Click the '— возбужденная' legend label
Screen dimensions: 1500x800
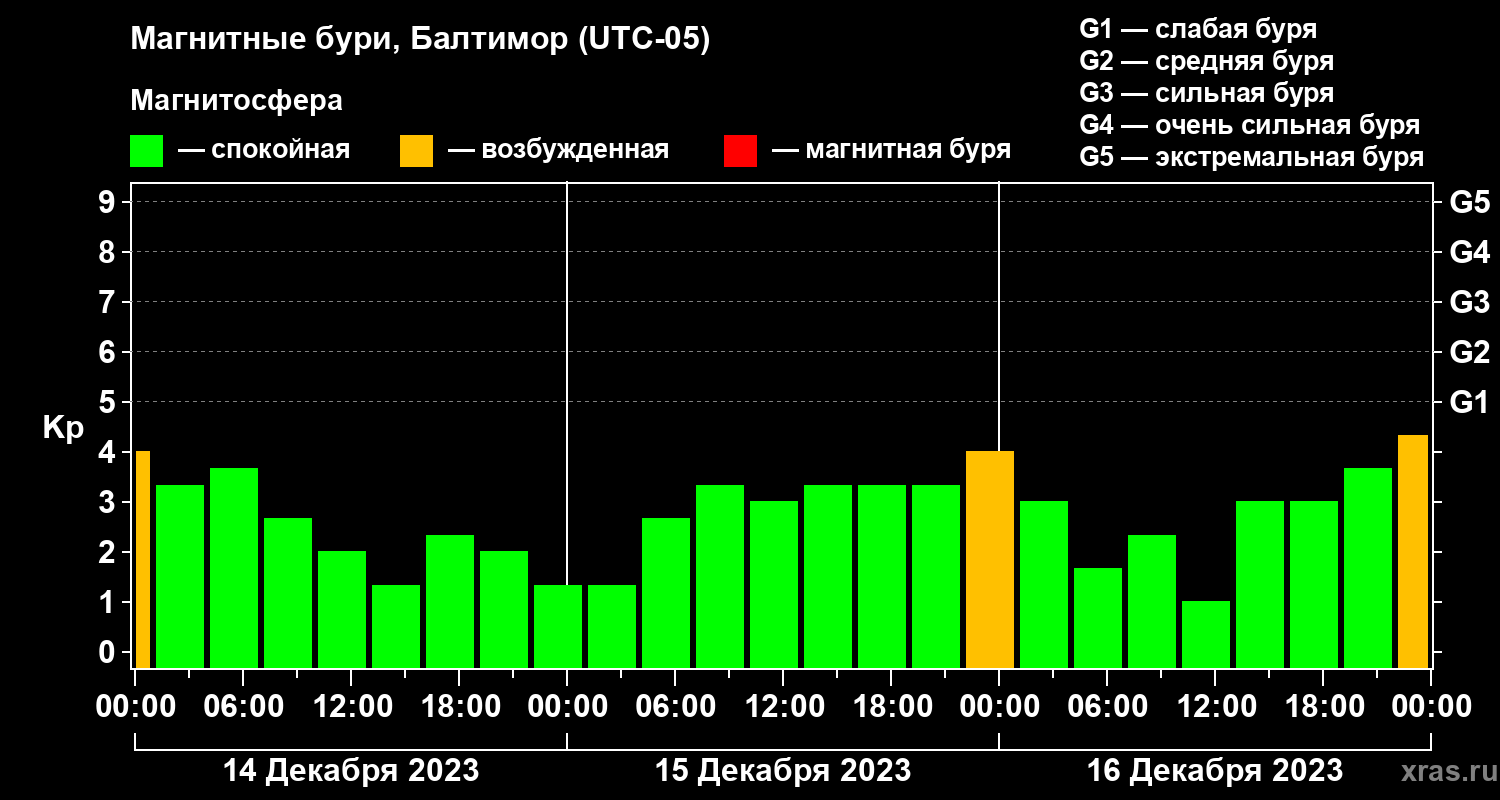pos(558,151)
